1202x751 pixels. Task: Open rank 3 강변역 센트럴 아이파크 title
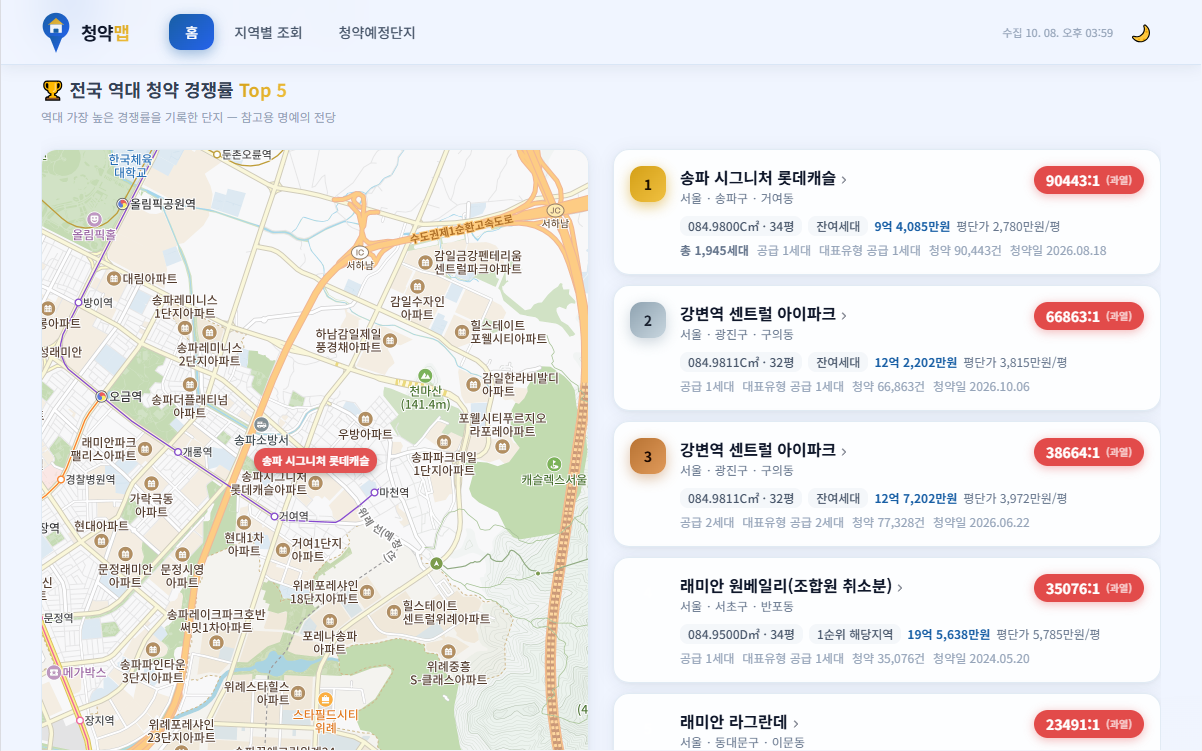pyautogui.click(x=757, y=450)
